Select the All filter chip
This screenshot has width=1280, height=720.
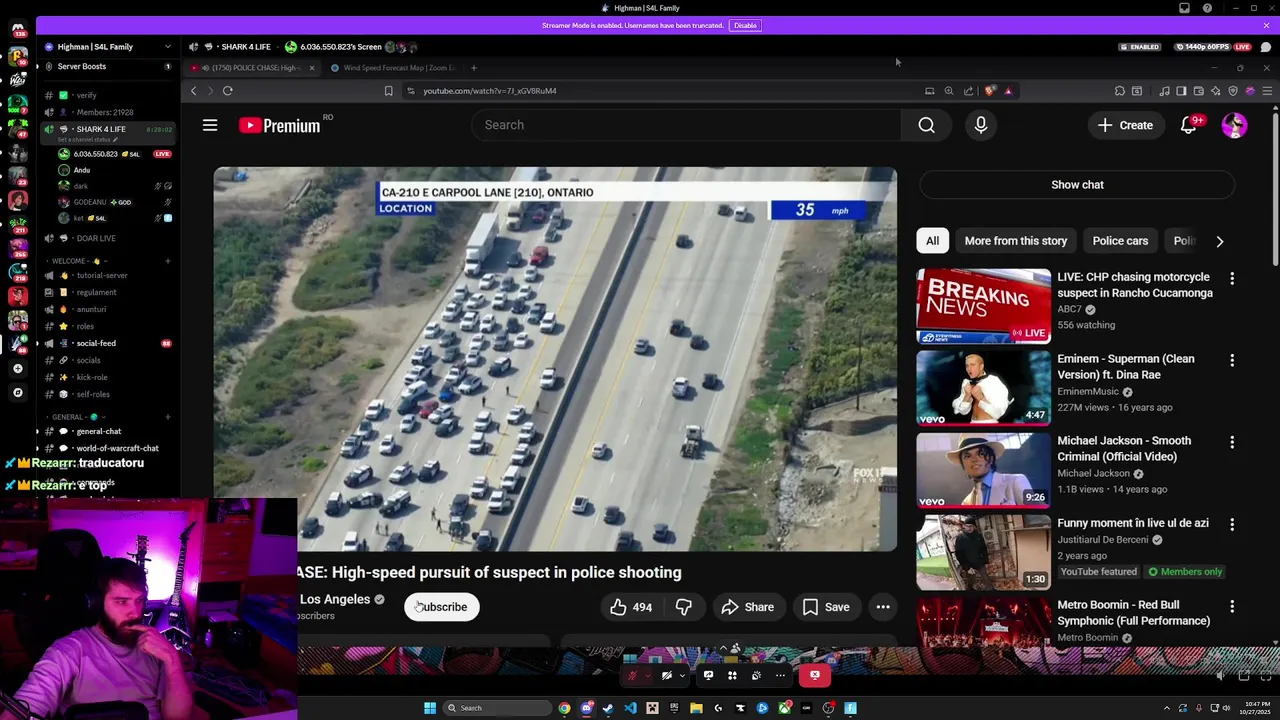click(x=932, y=241)
